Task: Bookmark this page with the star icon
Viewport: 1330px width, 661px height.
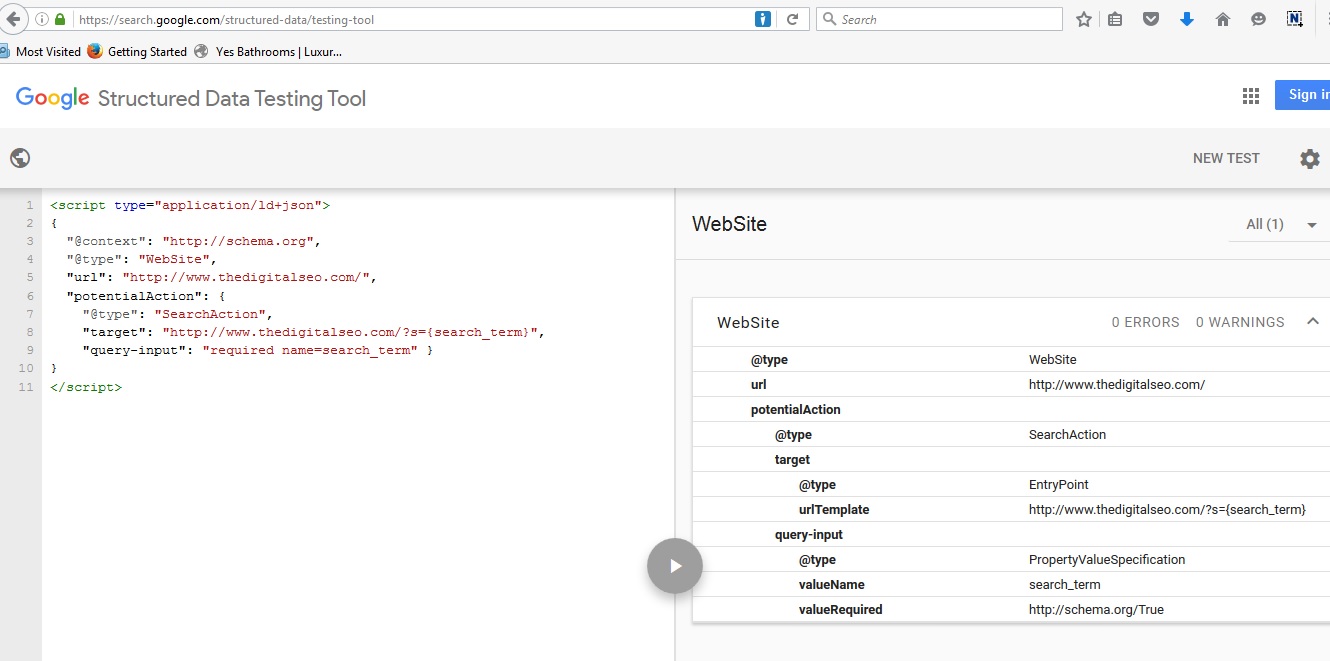Action: 1084,19
